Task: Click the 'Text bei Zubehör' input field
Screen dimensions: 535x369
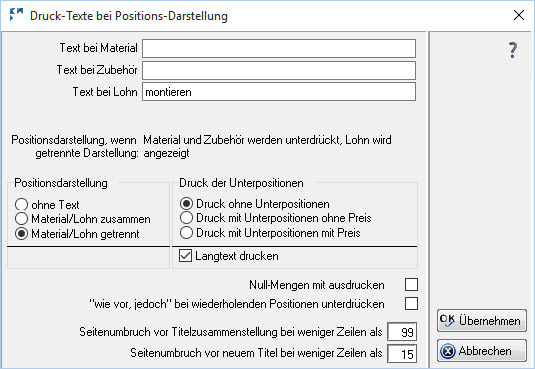Action: [279, 70]
